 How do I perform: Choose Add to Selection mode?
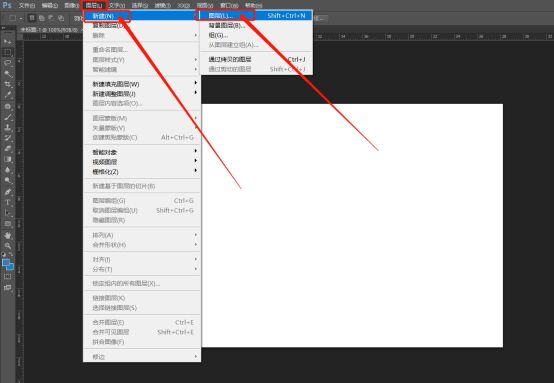point(42,18)
